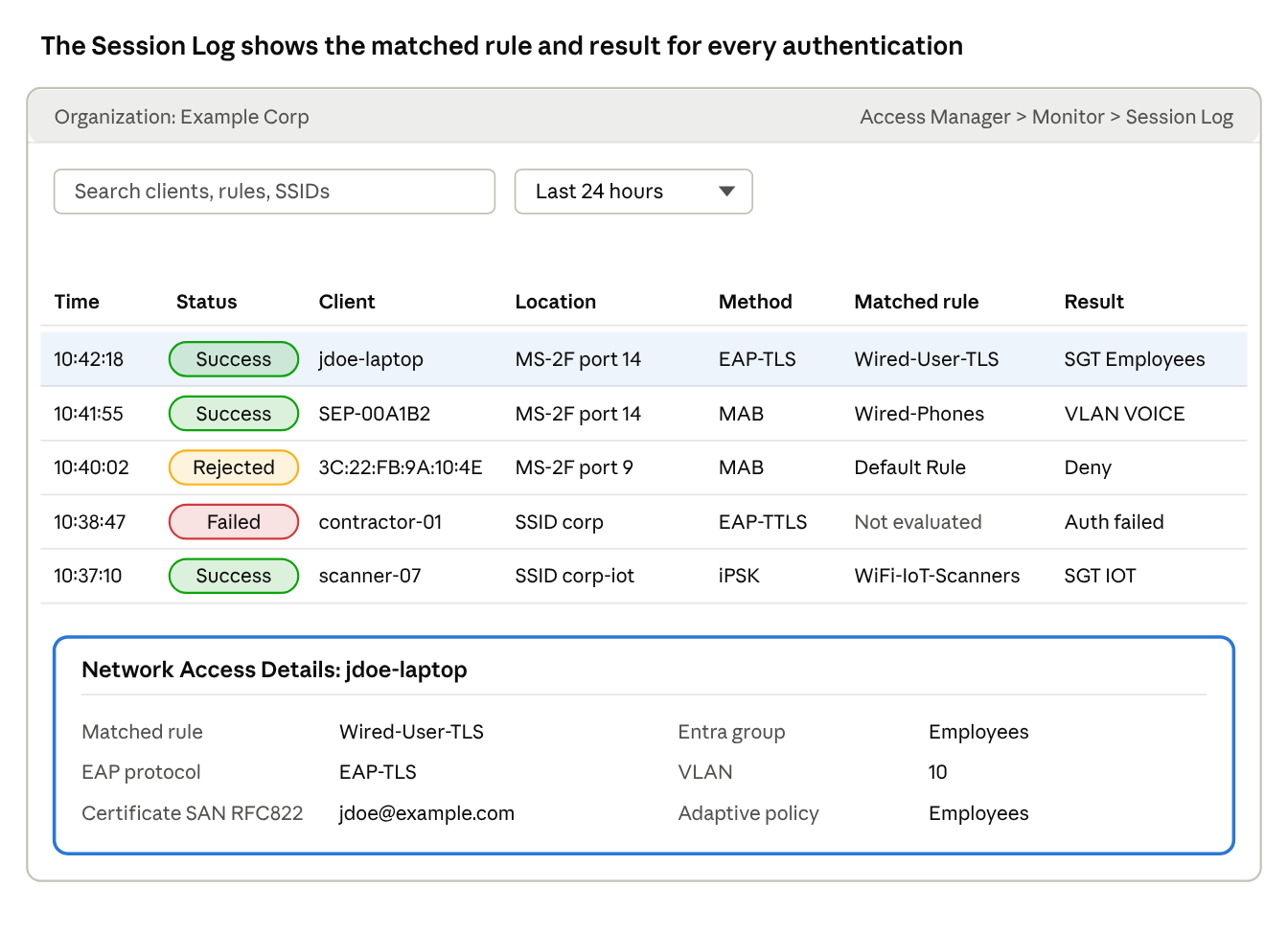This screenshot has height=933, width=1288.
Task: Click the Success badge at 10:42:18
Action: tap(234, 359)
